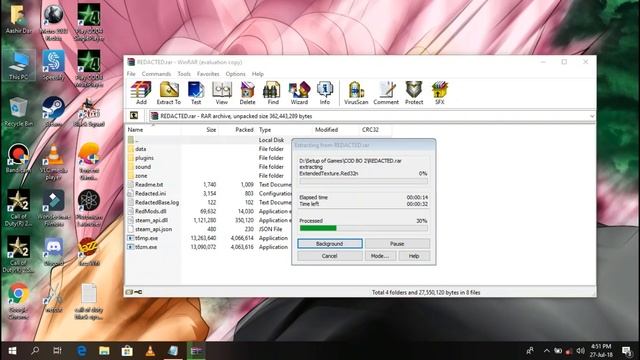Click the Find toolbar icon
The image size is (640, 360).
tap(273, 93)
